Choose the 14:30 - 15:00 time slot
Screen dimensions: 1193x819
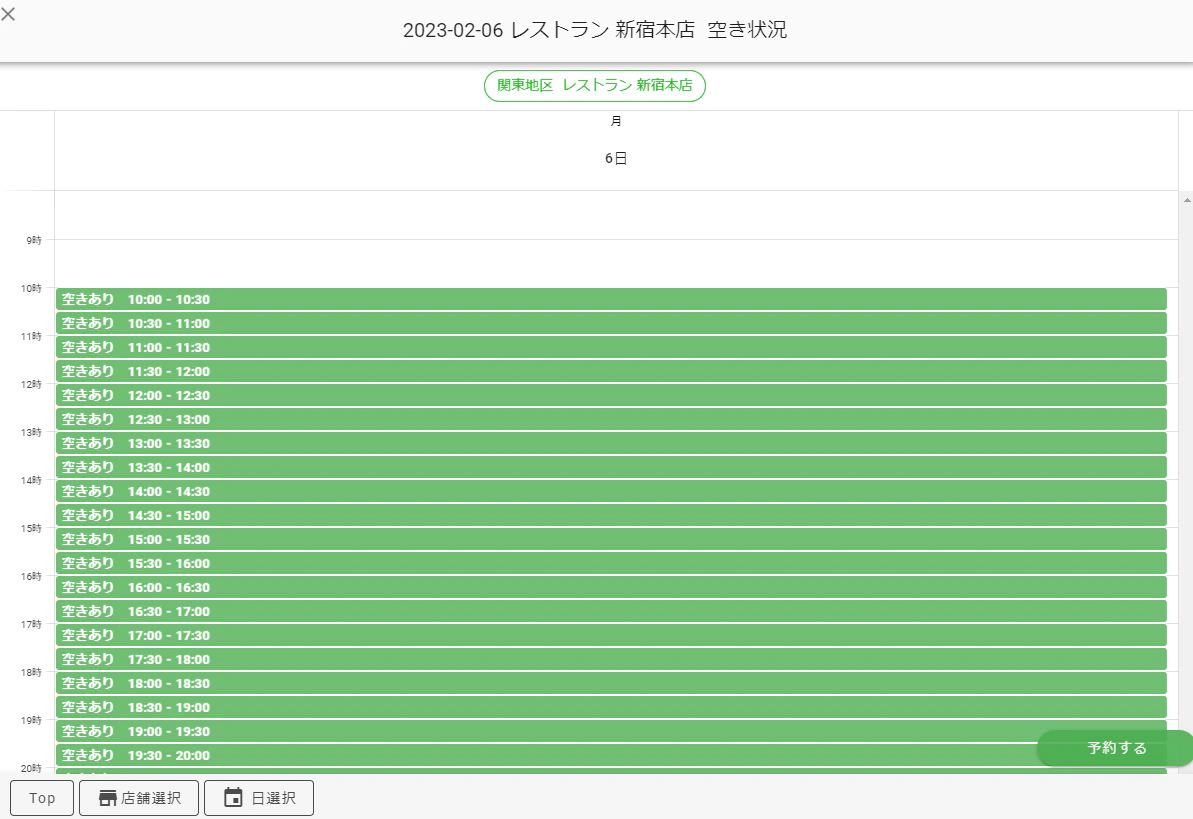coord(611,515)
